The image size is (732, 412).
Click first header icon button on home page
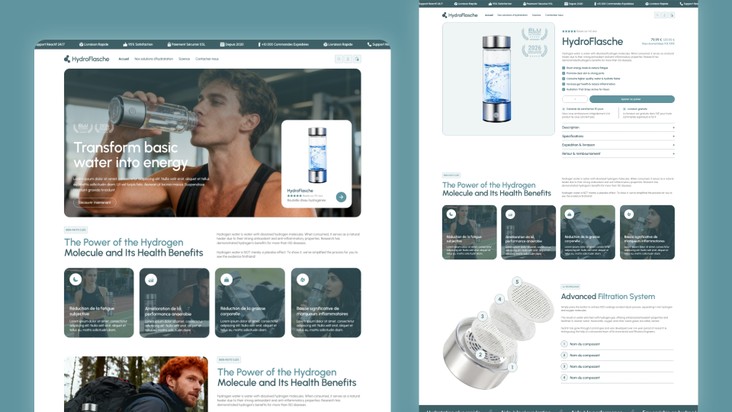(x=339, y=59)
